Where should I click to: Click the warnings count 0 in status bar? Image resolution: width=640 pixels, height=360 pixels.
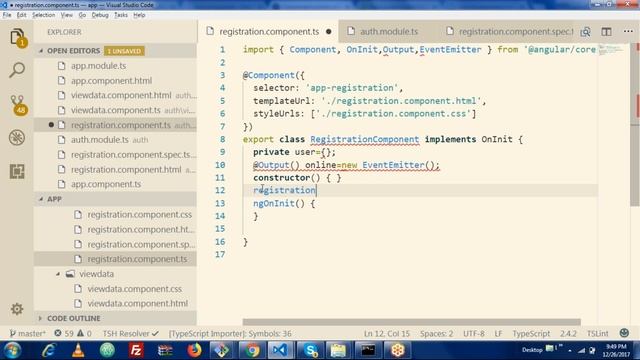click(84, 333)
